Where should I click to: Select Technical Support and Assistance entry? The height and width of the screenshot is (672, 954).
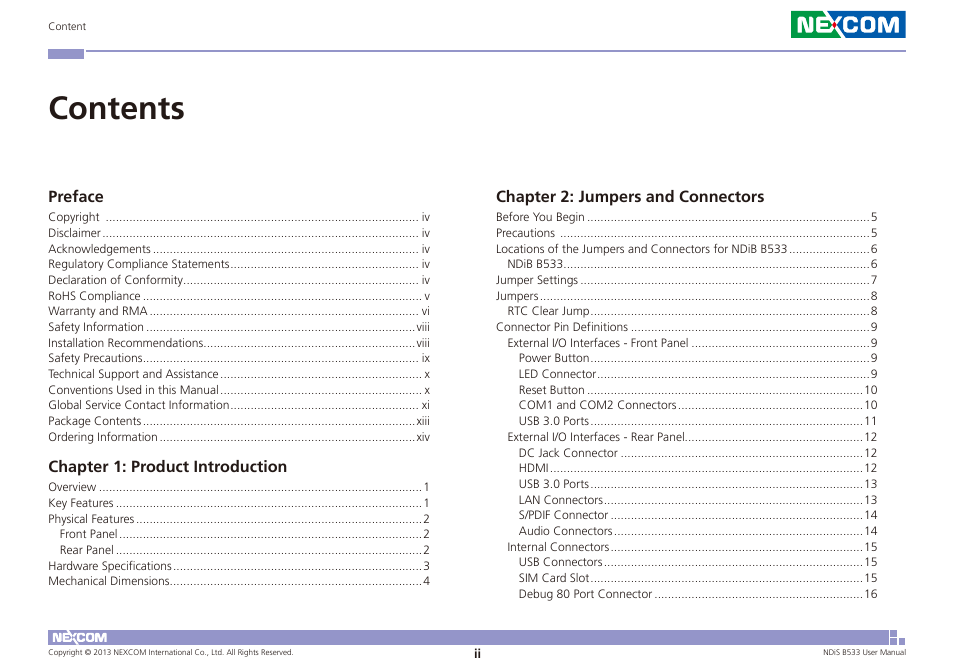[239, 374]
